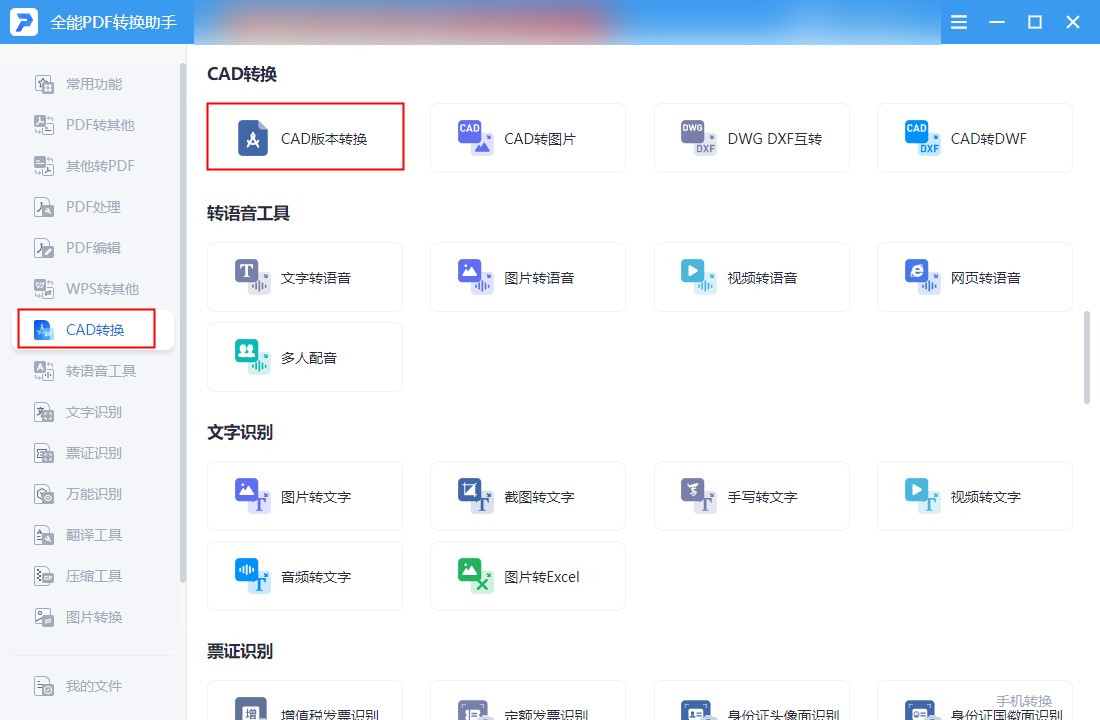Launch the 视频转语音 tool
1100x720 pixels.
(x=751, y=277)
